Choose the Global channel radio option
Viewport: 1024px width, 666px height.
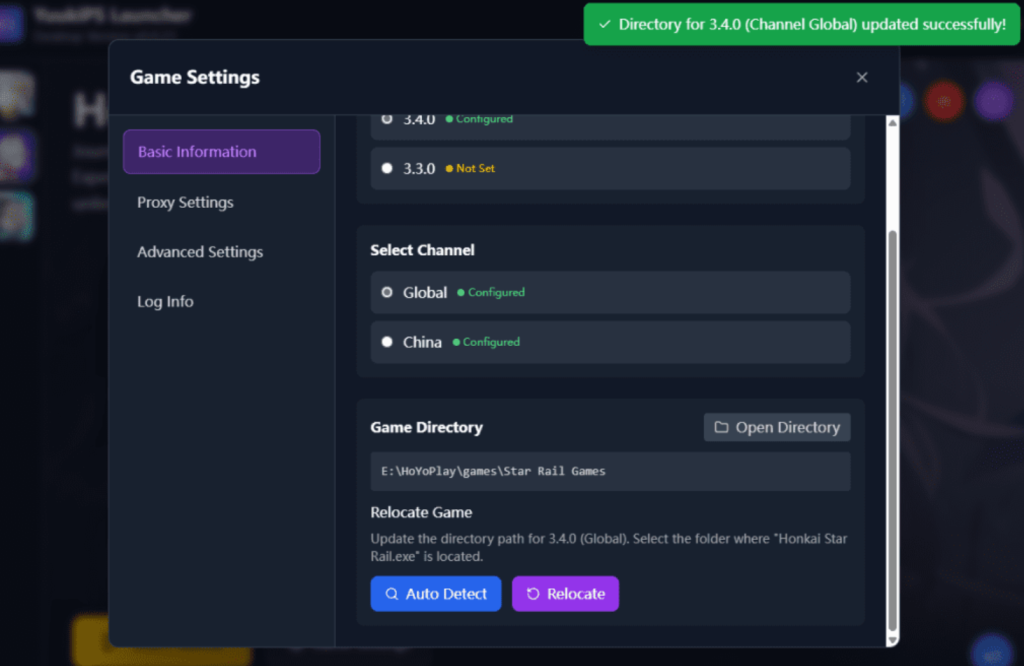click(387, 293)
